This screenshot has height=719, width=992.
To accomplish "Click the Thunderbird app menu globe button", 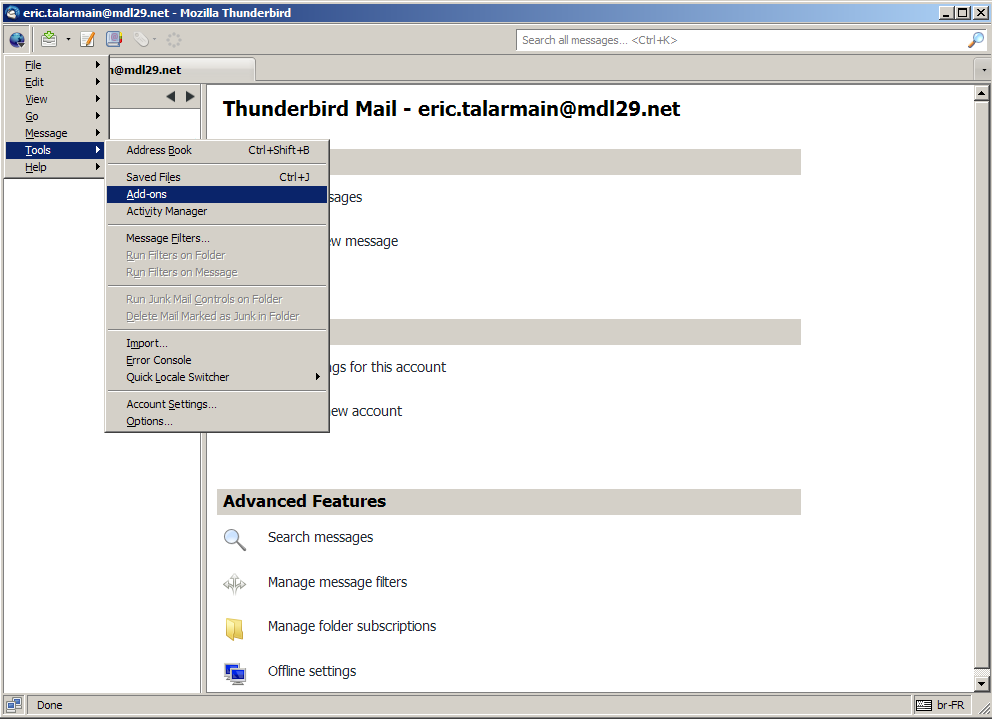I will click(17, 40).
